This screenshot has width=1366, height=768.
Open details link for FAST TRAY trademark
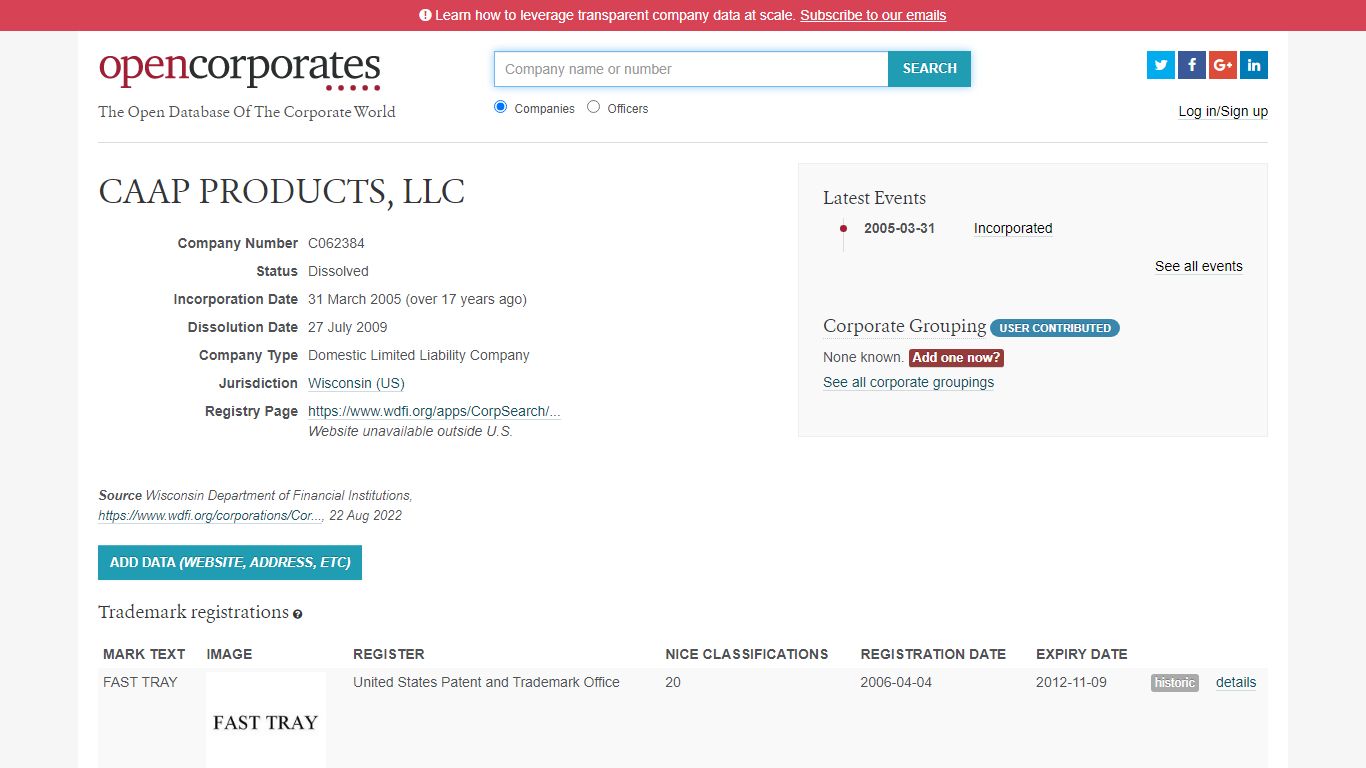tap(1236, 682)
